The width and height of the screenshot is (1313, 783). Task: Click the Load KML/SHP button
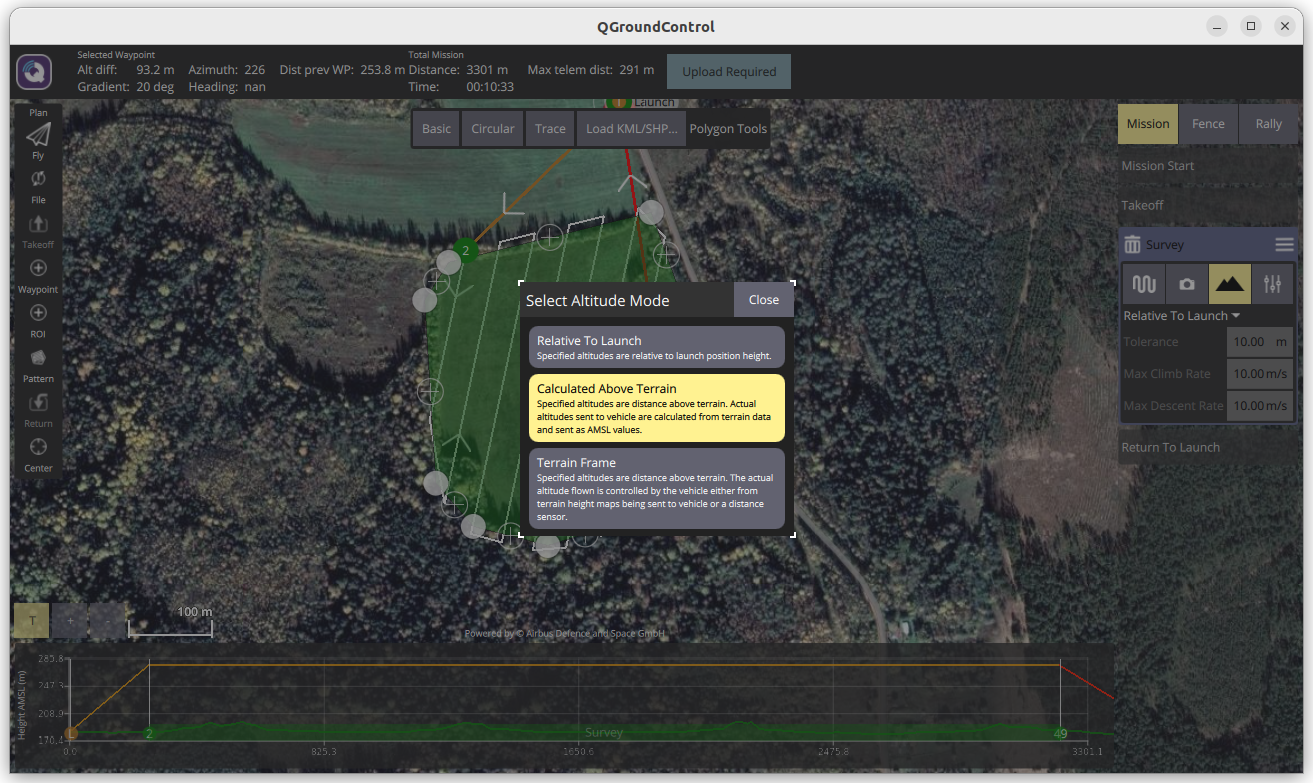pos(631,129)
